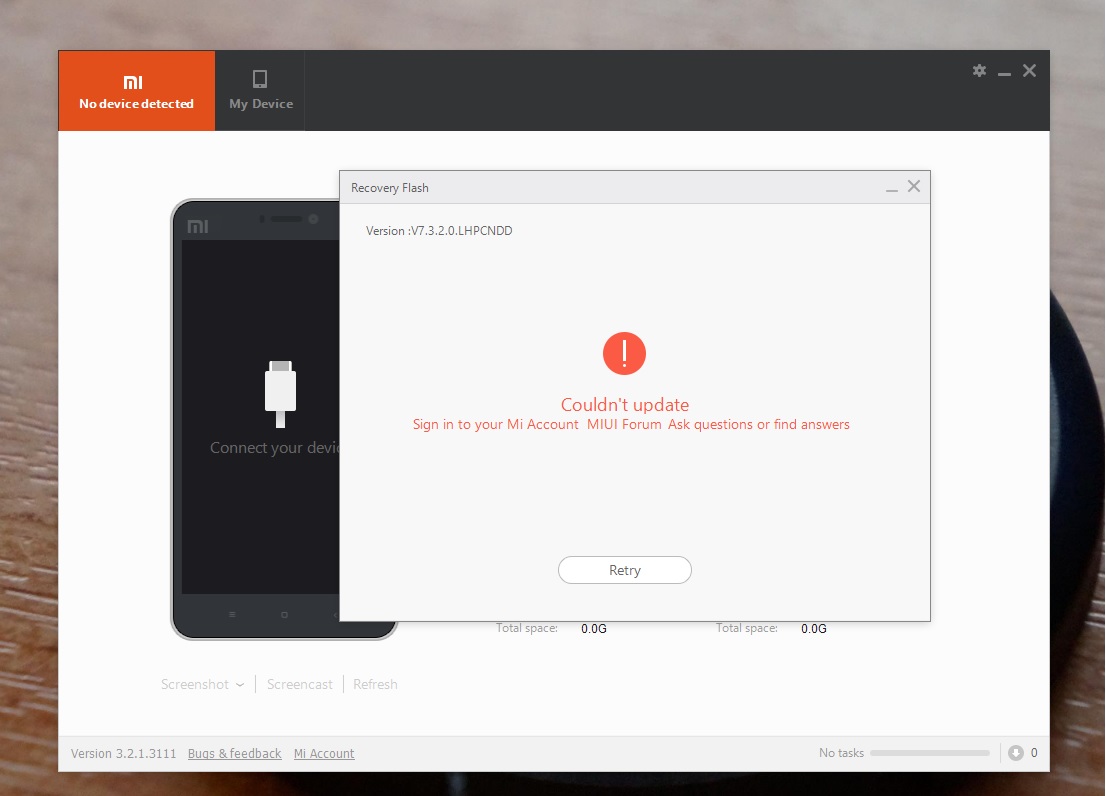This screenshot has width=1106, height=796.
Task: Click the Version 3.2.1.3111 text
Action: [x=123, y=753]
